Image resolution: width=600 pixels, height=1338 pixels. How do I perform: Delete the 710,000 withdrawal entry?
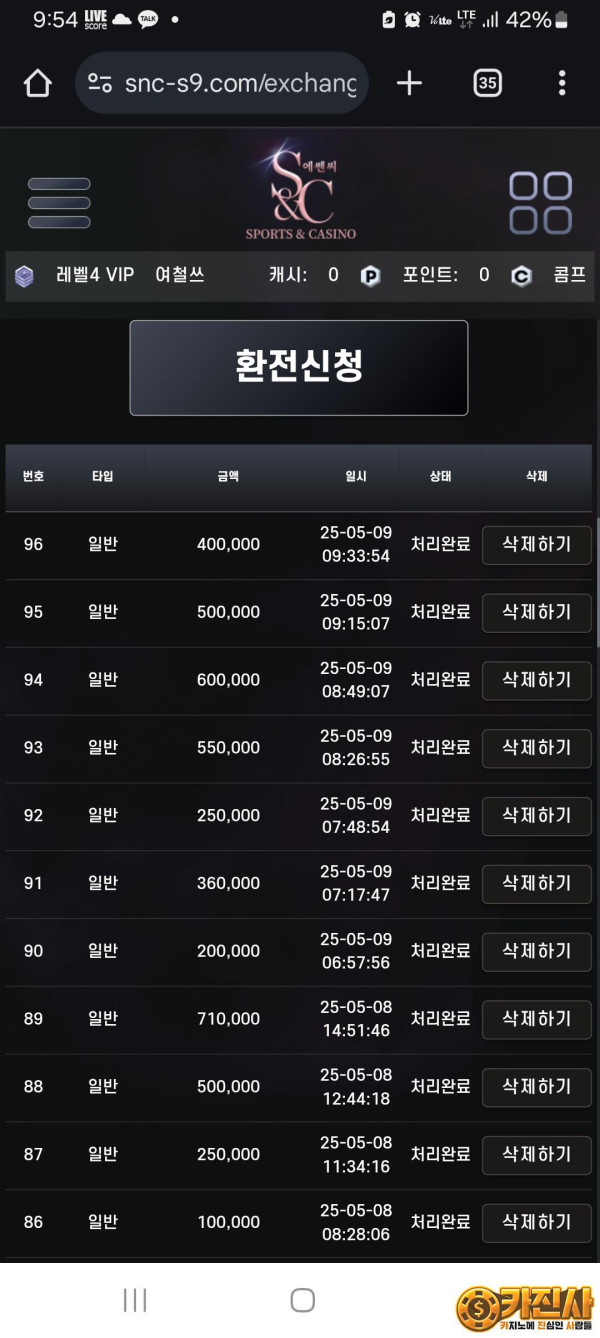536,1019
